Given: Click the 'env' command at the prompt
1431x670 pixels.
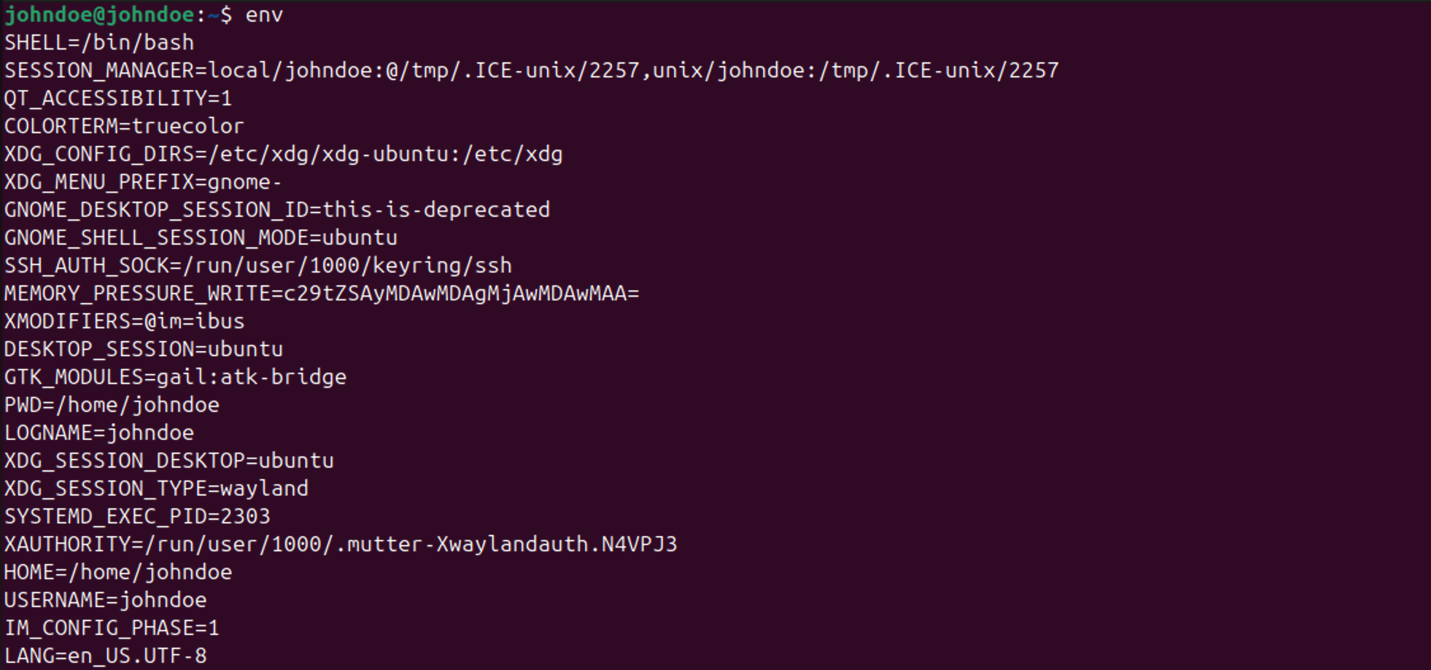Looking at the screenshot, I should tap(264, 15).
